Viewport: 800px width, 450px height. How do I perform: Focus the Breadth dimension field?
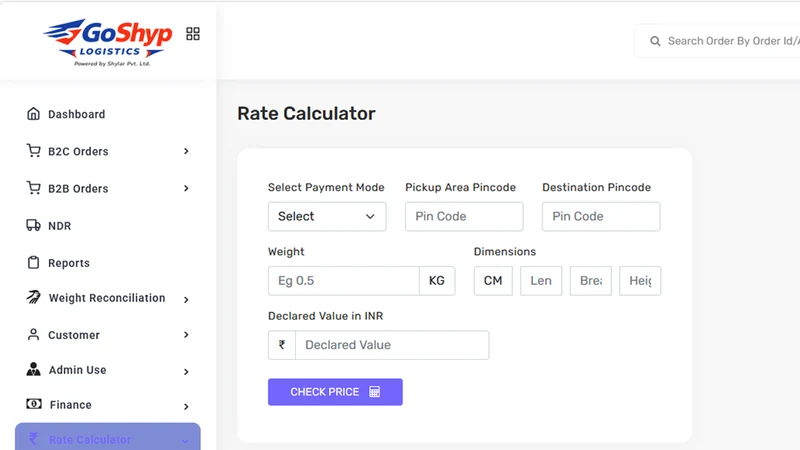pyautogui.click(x=590, y=281)
